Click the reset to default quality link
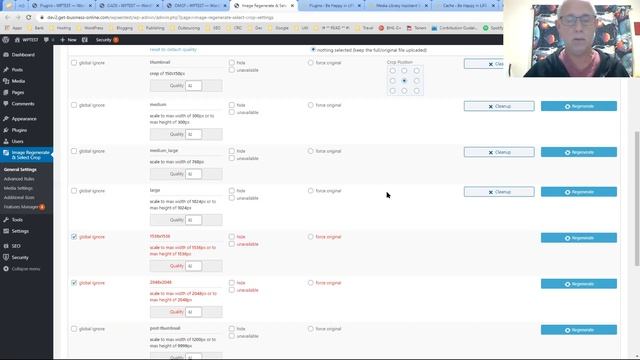The image size is (640, 360). (x=173, y=49)
